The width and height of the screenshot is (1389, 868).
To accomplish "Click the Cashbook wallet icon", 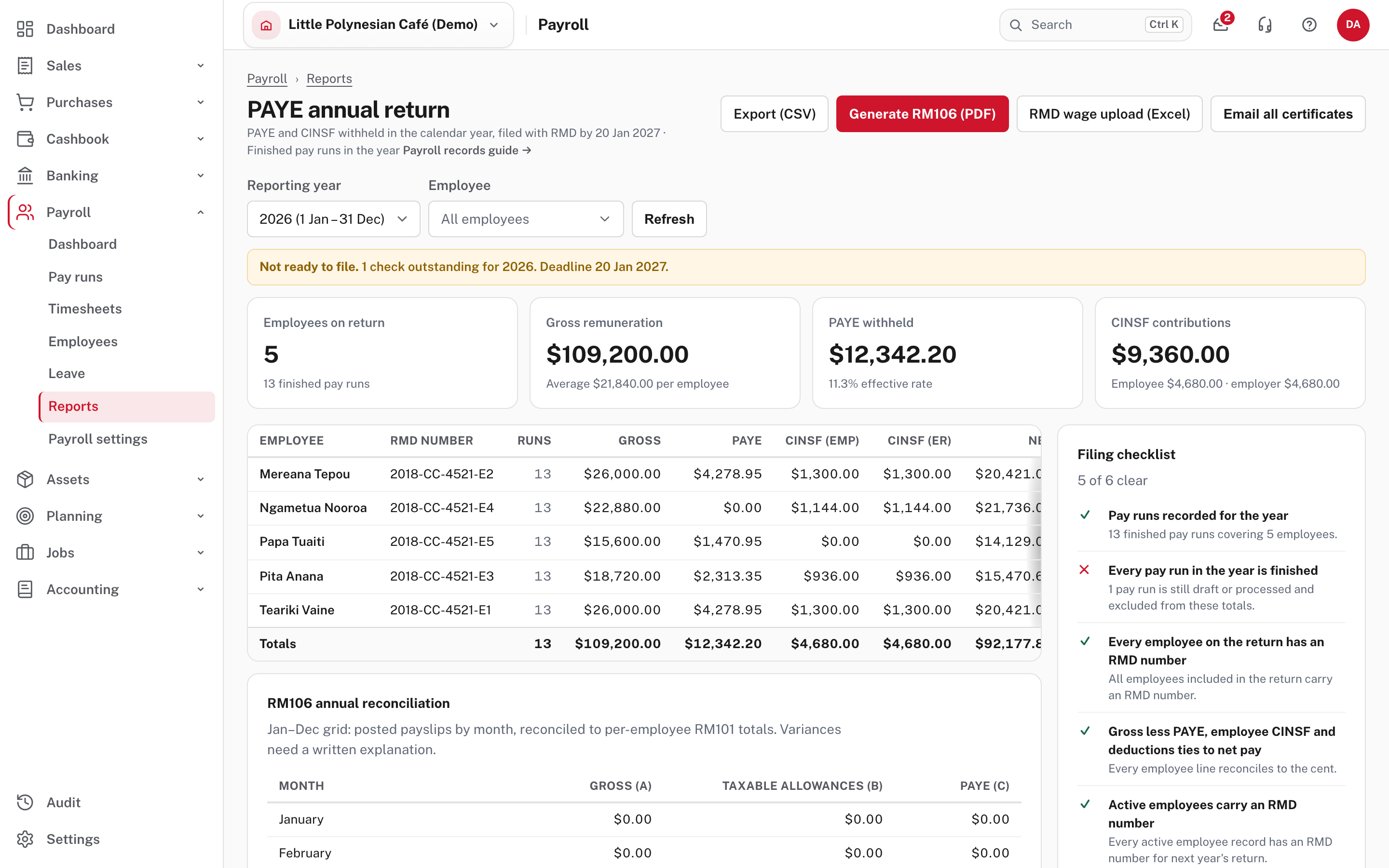I will point(25,139).
